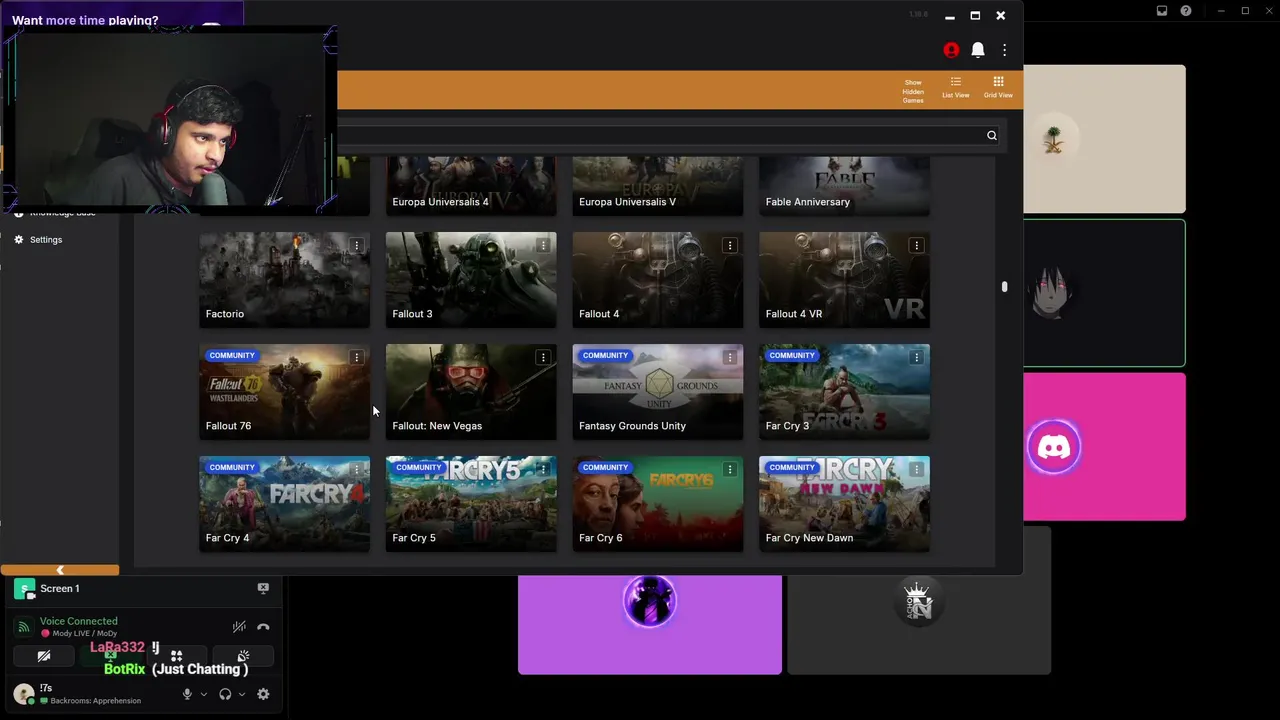
Task: Open the Fallout 3 game card
Action: point(471,280)
